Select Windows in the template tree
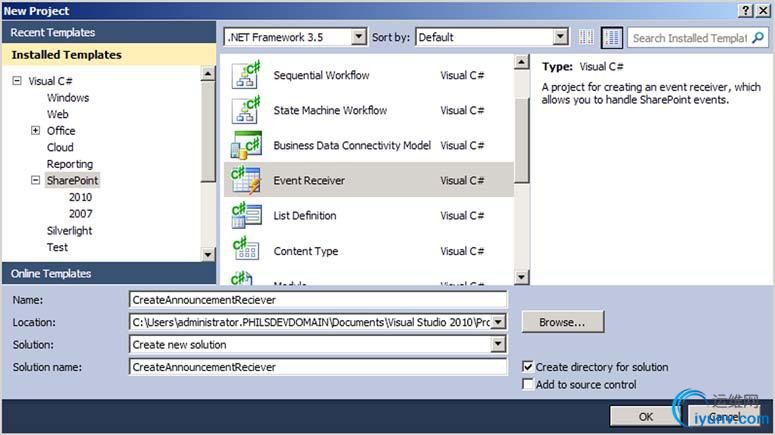The width and height of the screenshot is (775, 435). pyautogui.click(x=68, y=97)
